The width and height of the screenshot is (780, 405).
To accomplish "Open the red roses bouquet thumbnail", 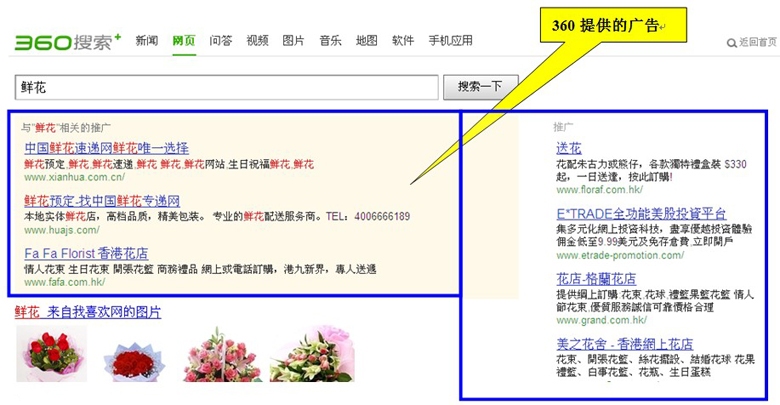I will coord(52,354).
